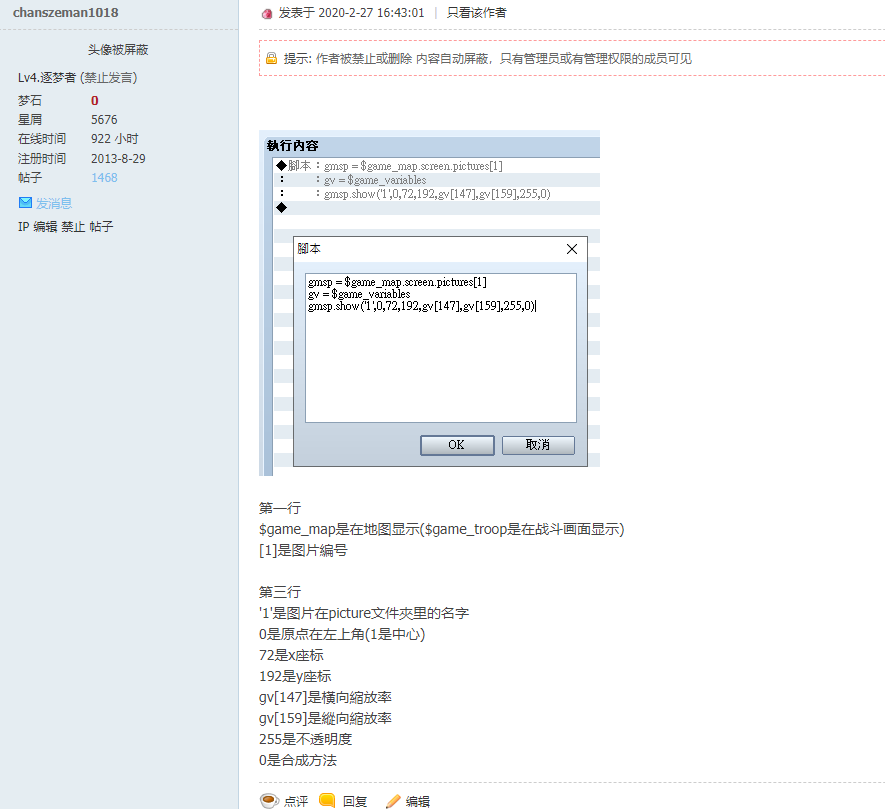This screenshot has height=809, width=885.
Task: View the author's IP address
Action: [x=23, y=227]
